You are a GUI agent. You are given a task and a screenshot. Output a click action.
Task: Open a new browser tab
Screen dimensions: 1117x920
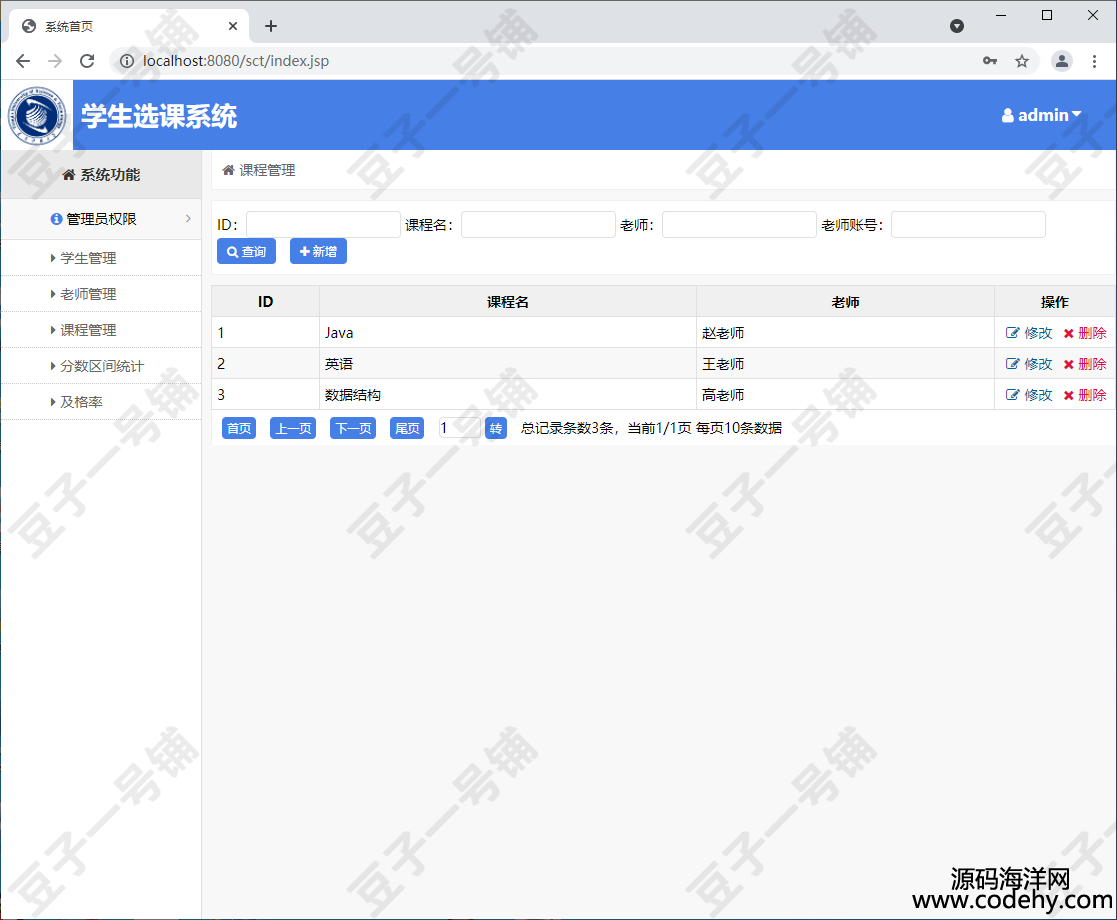pyautogui.click(x=271, y=26)
